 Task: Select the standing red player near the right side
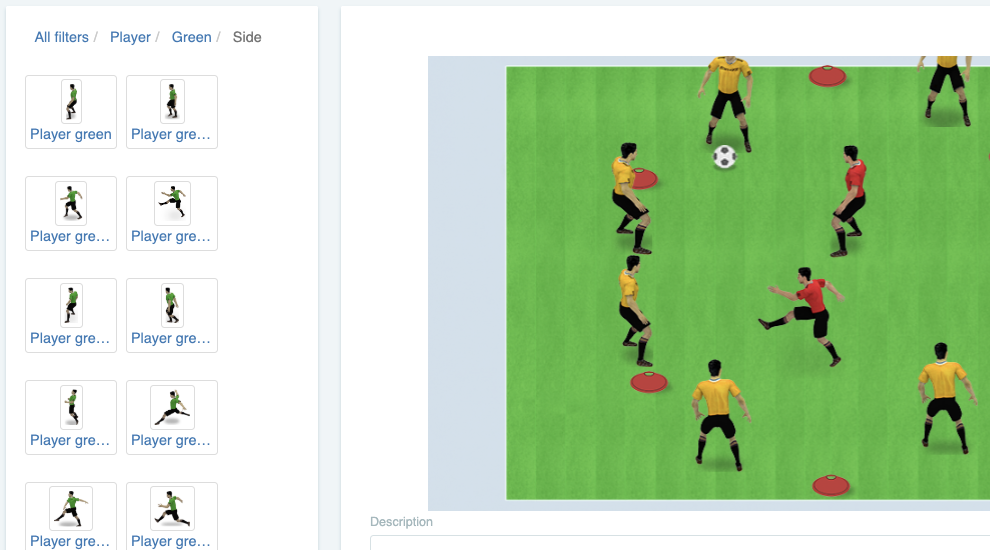850,201
